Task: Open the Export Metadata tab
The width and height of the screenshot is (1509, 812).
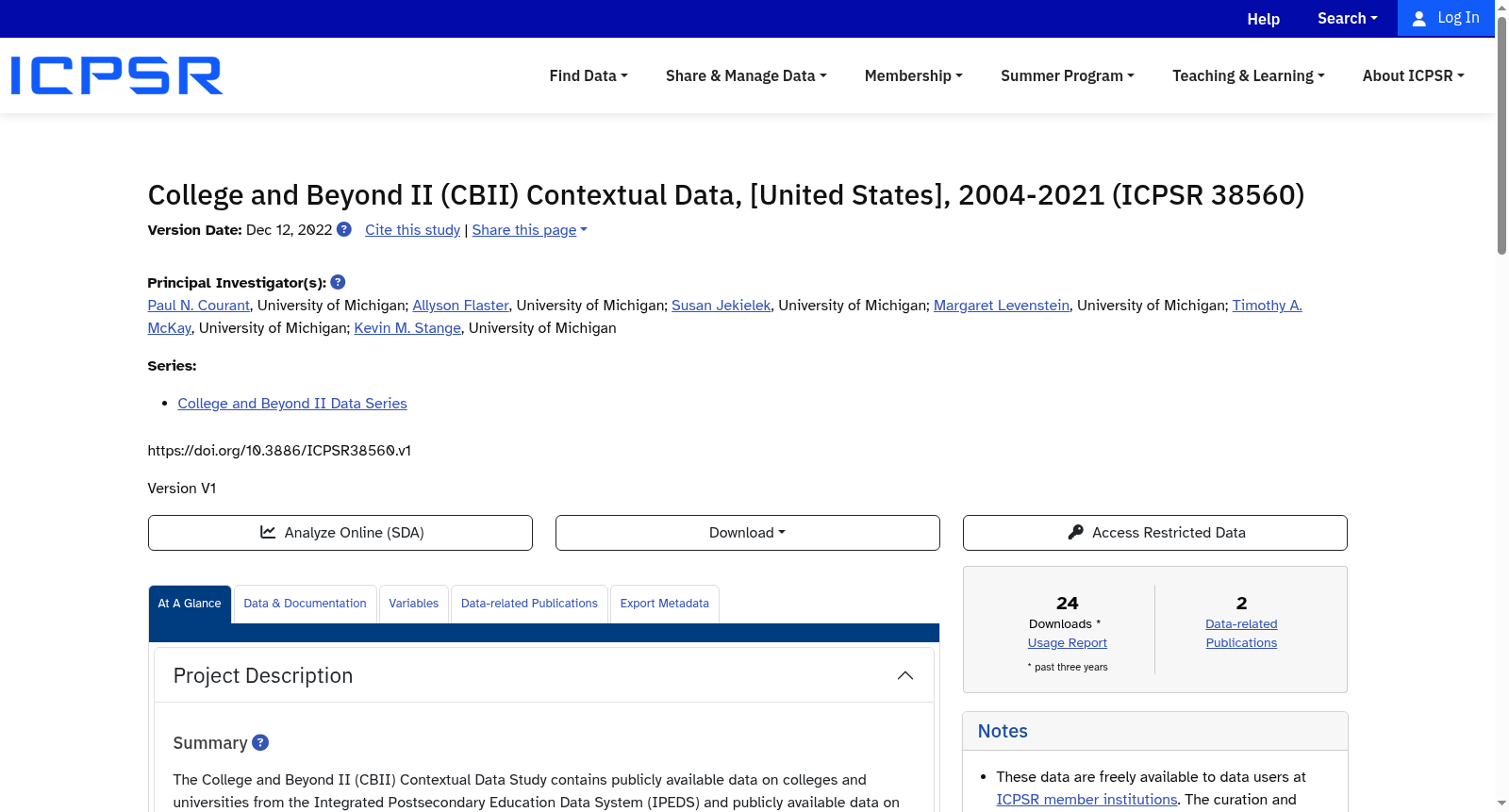Action: click(665, 604)
